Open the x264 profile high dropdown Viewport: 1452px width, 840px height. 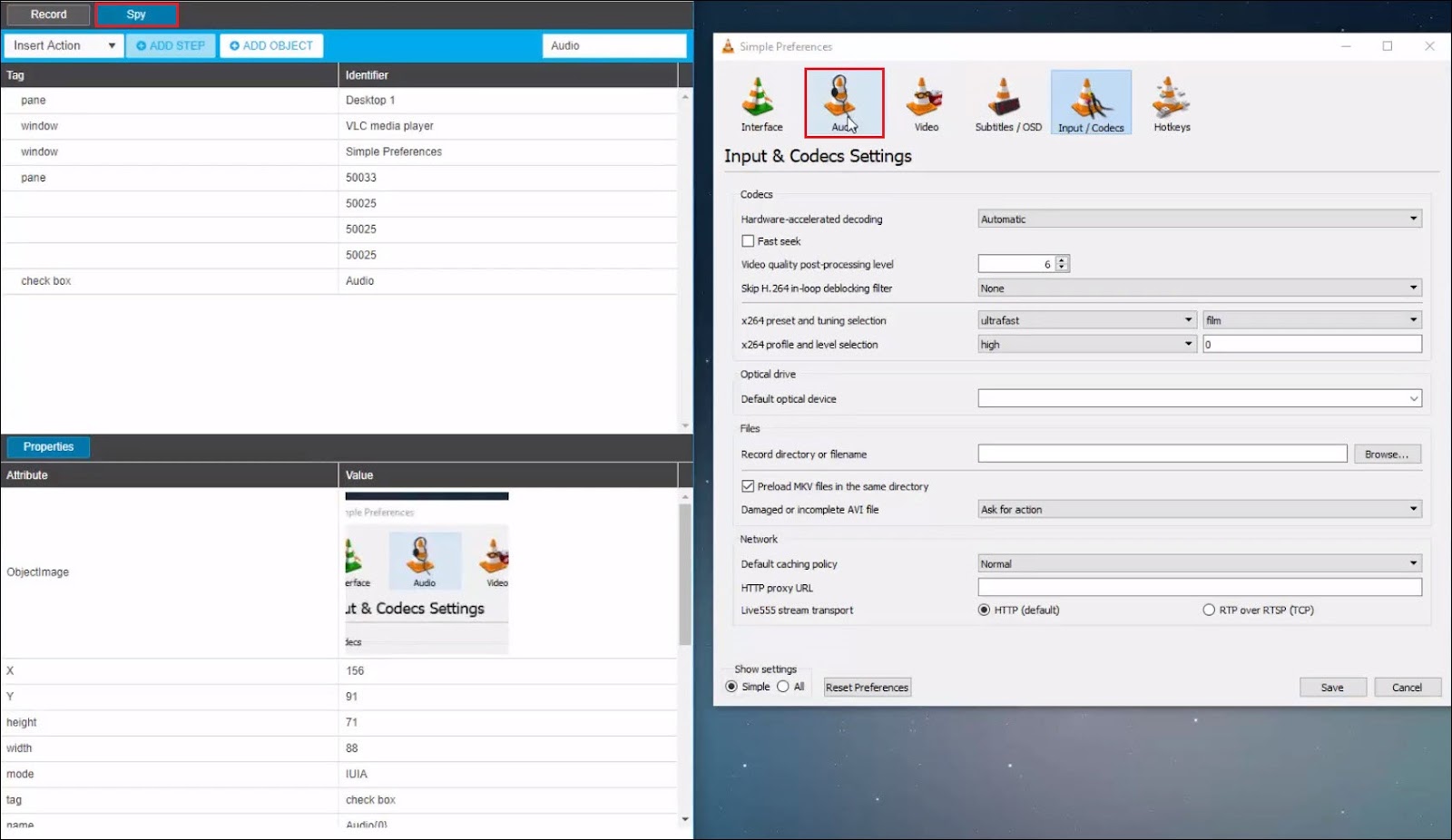1087,345
